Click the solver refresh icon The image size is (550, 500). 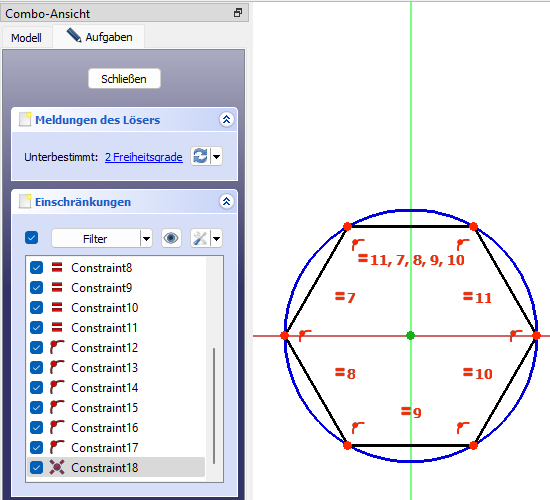(200, 156)
